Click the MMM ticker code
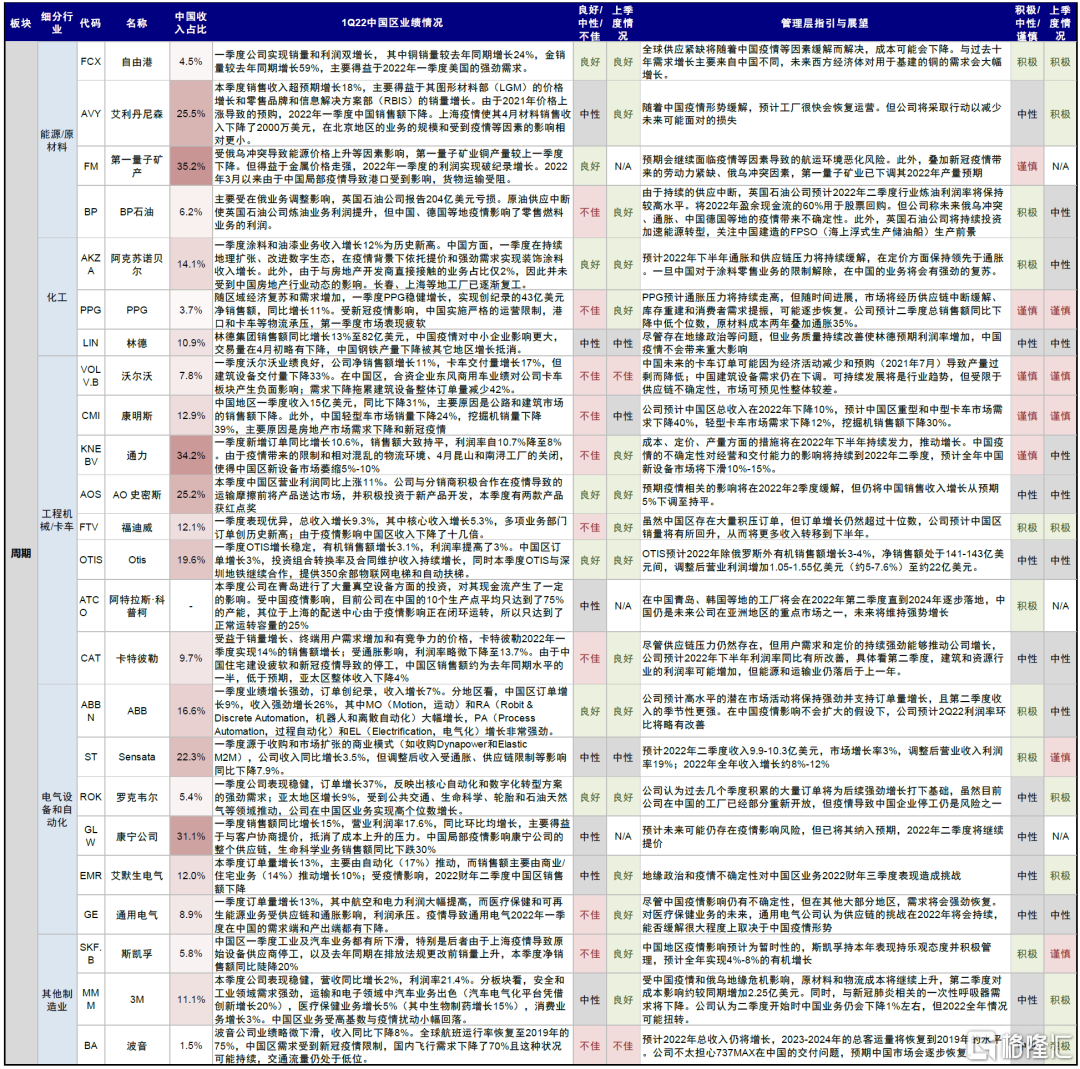Screen dimensions: 1080x1069 (90, 999)
